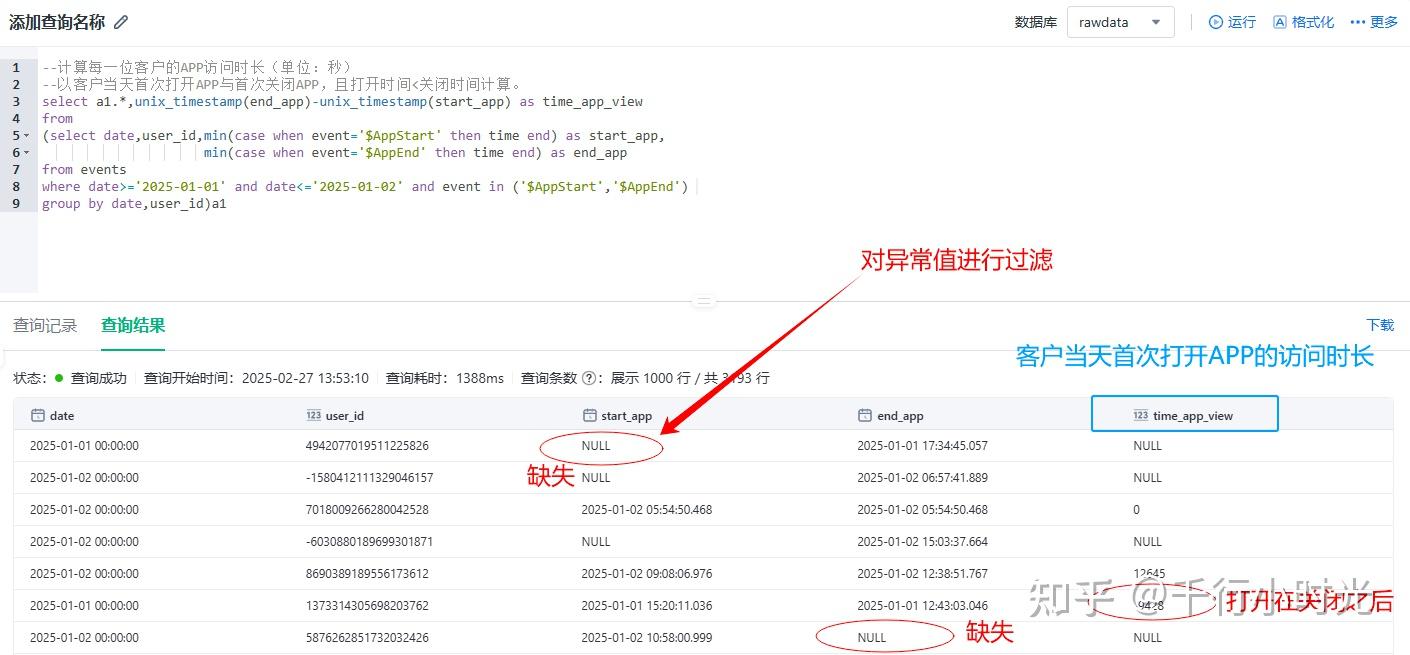Run the query with 运行 button
The image size is (1410, 655).
[x=1232, y=22]
